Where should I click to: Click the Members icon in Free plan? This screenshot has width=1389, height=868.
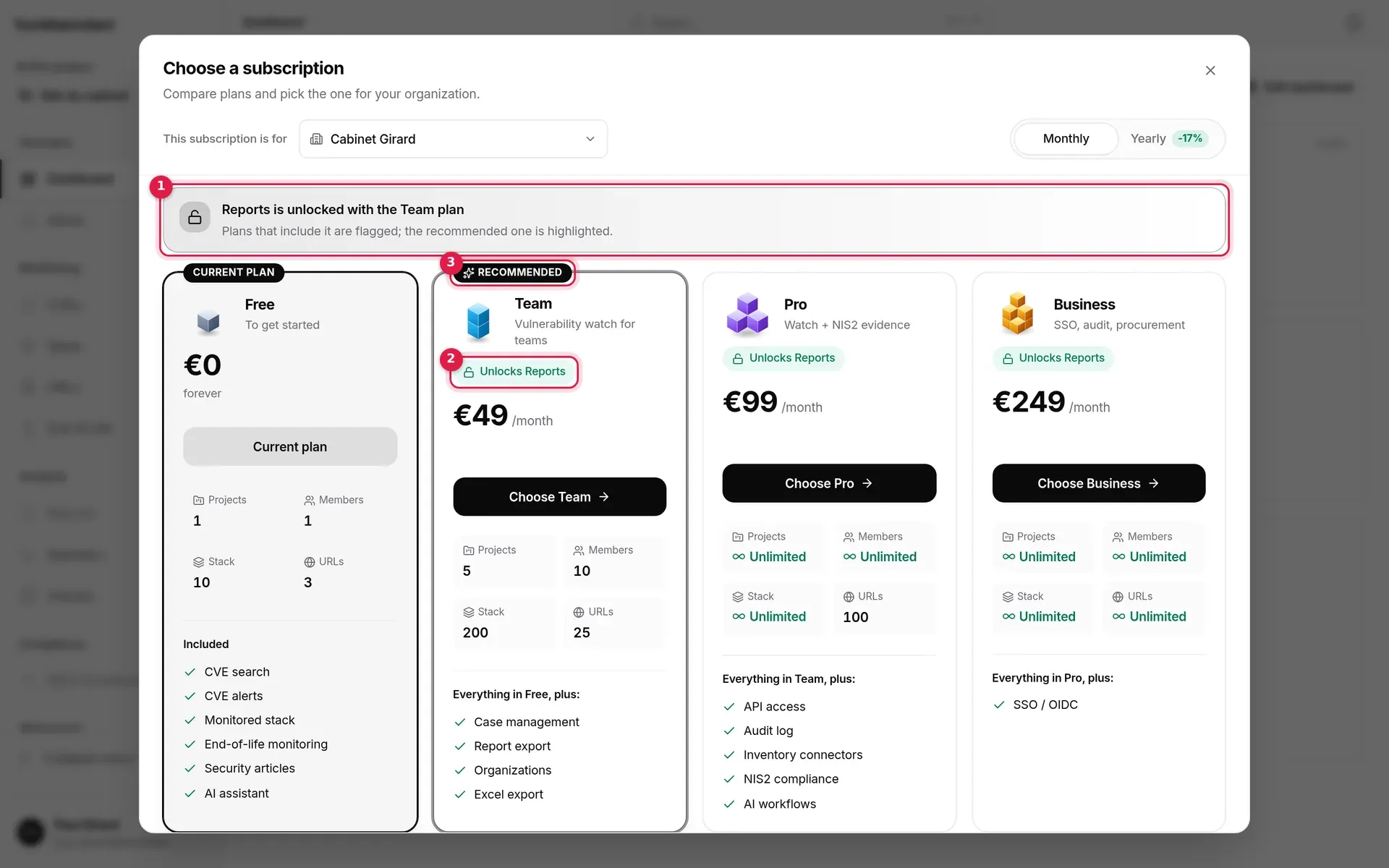pos(310,501)
